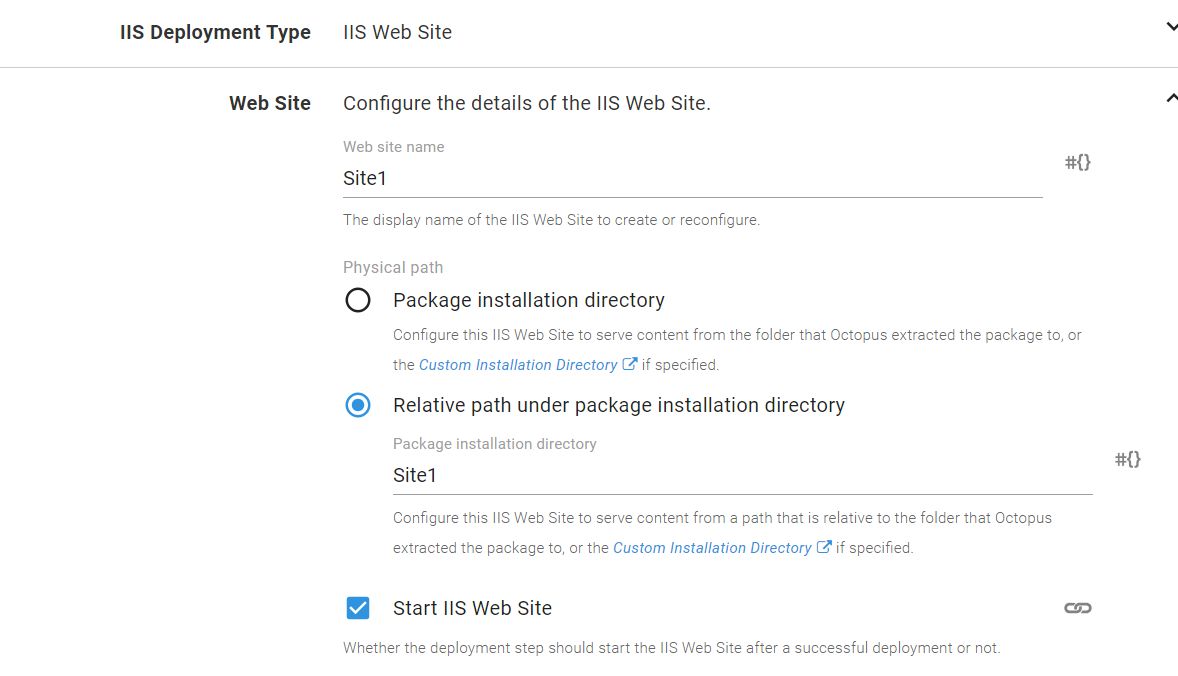This screenshot has width=1178, height=676.
Task: Click the IIS Web Site summary value
Action: tap(398, 32)
